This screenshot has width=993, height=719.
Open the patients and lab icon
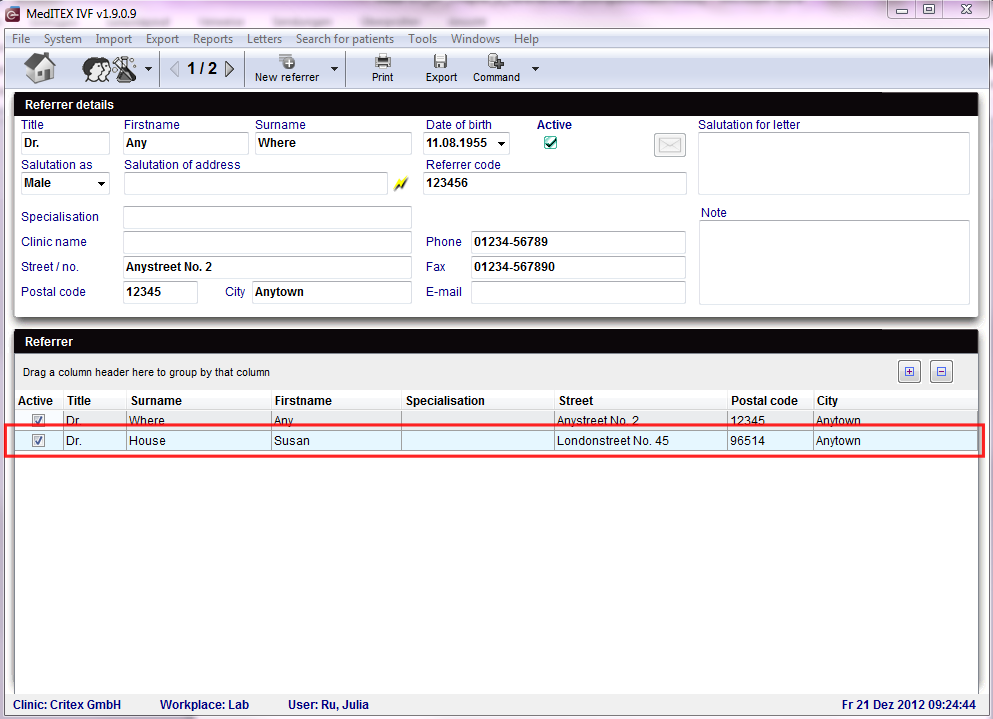coord(110,68)
